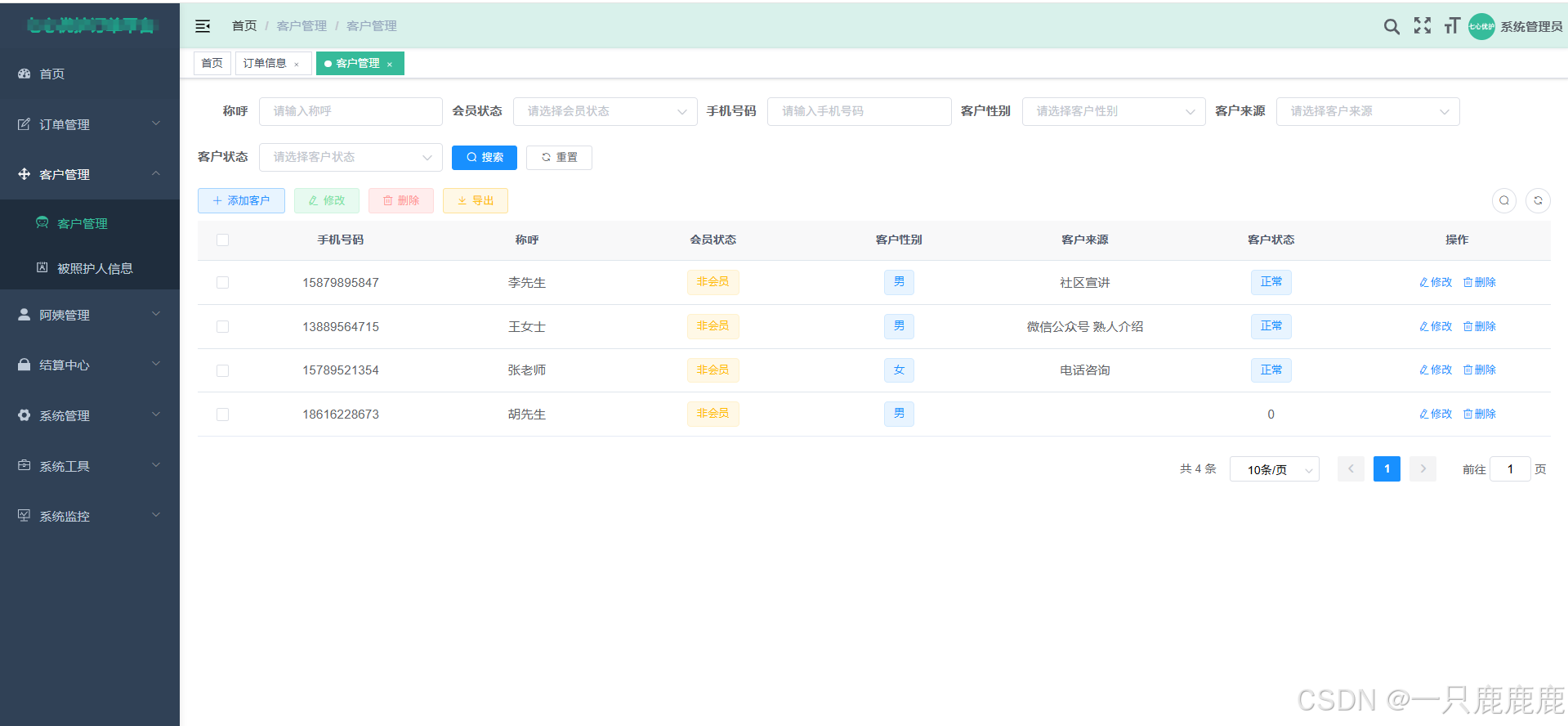Click 删除 for 胡先生
This screenshot has height=726, width=1568.
[x=1479, y=414]
